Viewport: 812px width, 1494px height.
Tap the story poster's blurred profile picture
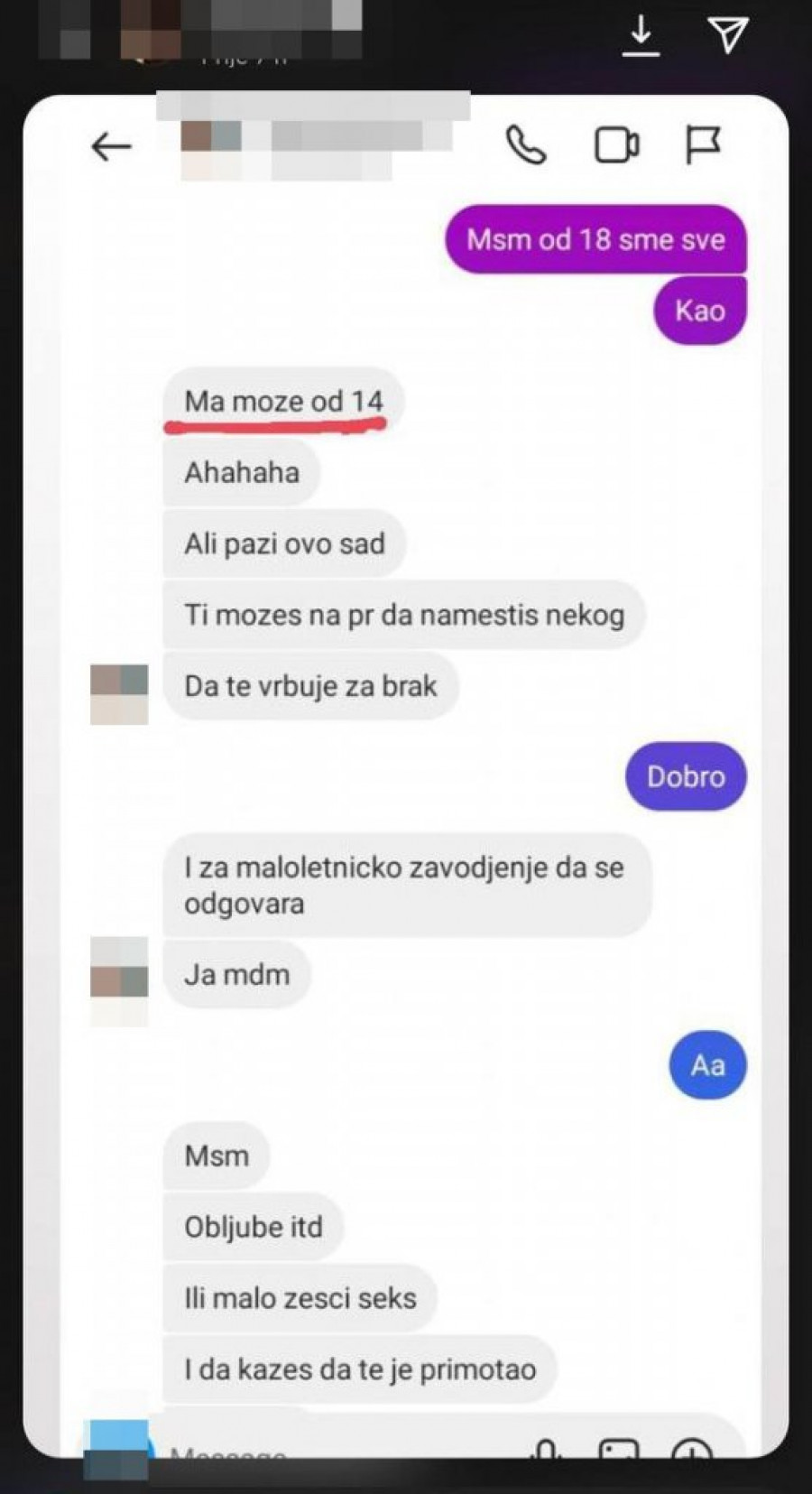152,32
